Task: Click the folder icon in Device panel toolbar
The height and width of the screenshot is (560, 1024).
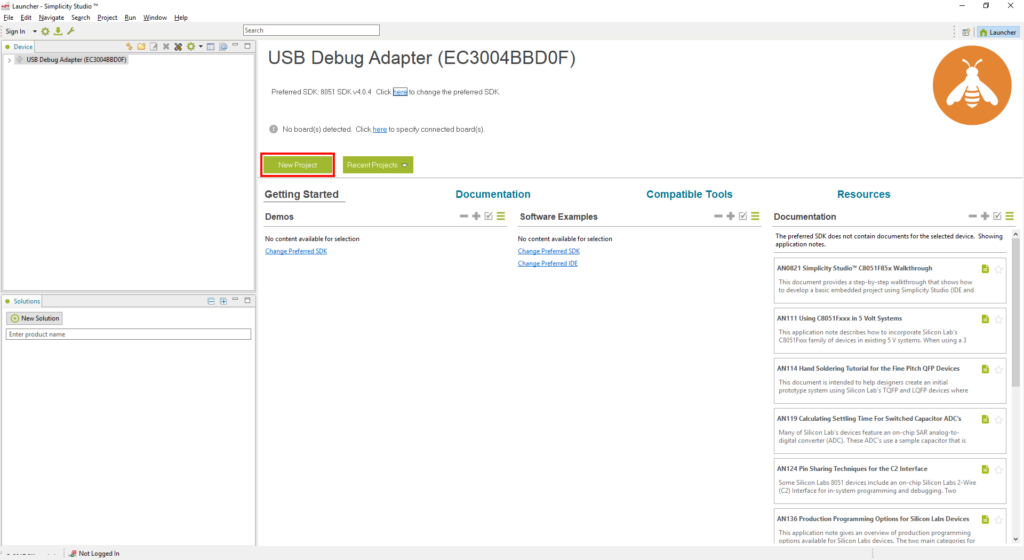Action: coord(141,47)
